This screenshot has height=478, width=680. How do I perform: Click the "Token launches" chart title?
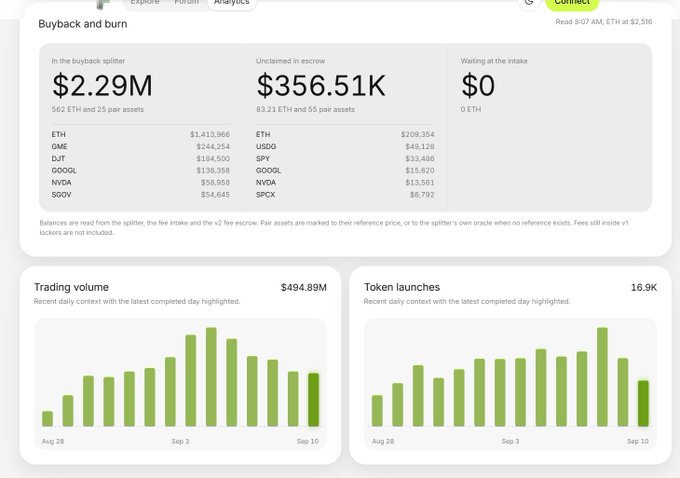click(x=402, y=287)
